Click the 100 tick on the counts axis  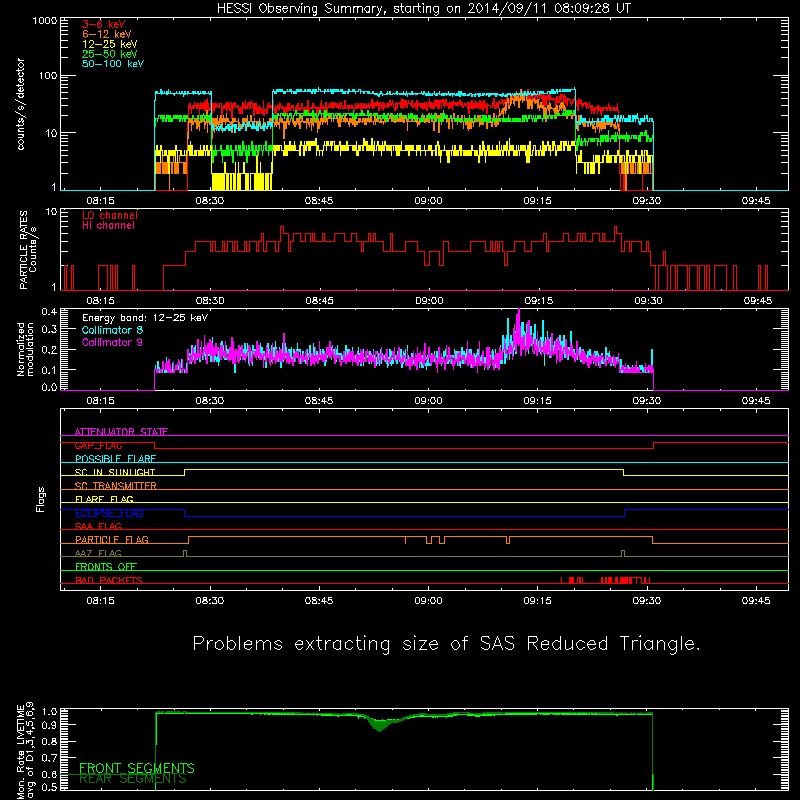tap(47, 76)
